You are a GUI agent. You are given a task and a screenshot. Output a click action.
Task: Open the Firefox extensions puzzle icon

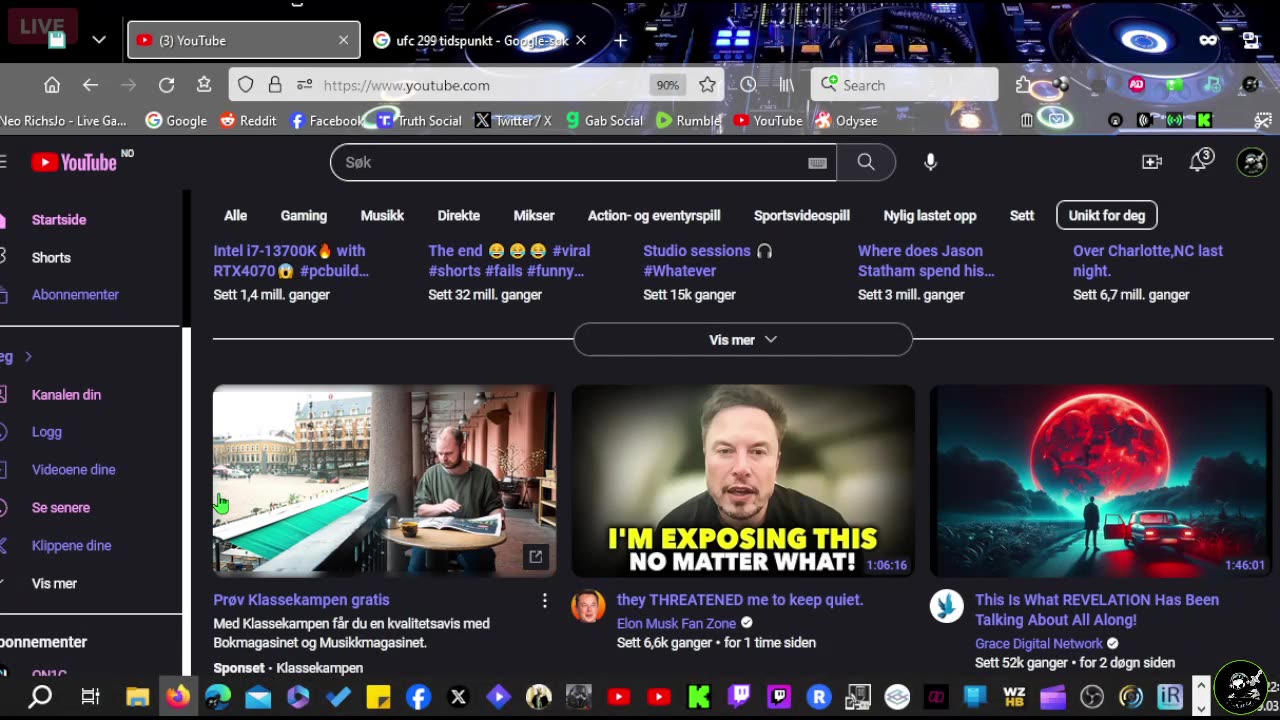(x=1022, y=85)
